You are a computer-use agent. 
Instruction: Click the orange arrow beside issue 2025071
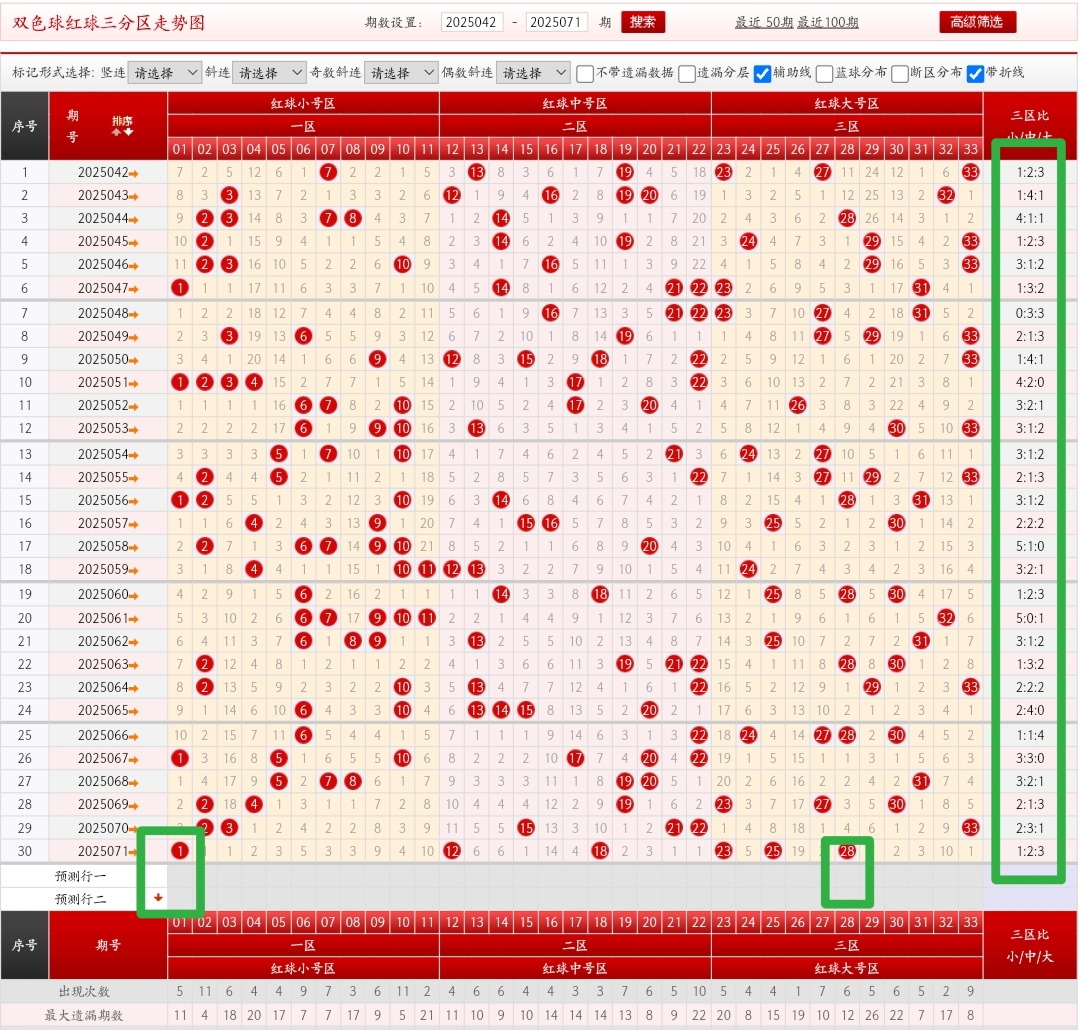[134, 852]
